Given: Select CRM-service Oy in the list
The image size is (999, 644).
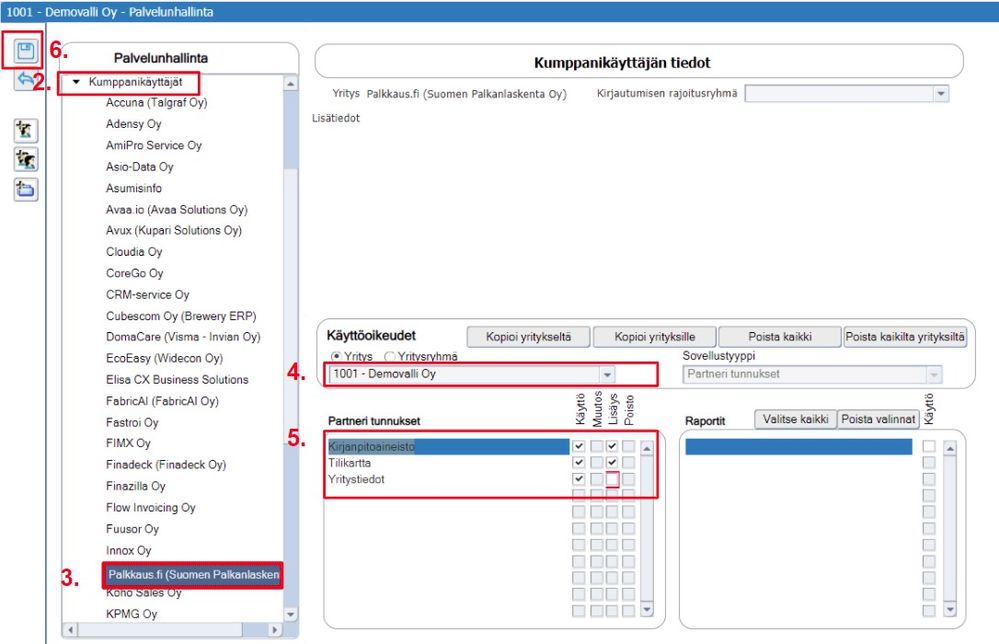Looking at the screenshot, I should coord(148,295).
